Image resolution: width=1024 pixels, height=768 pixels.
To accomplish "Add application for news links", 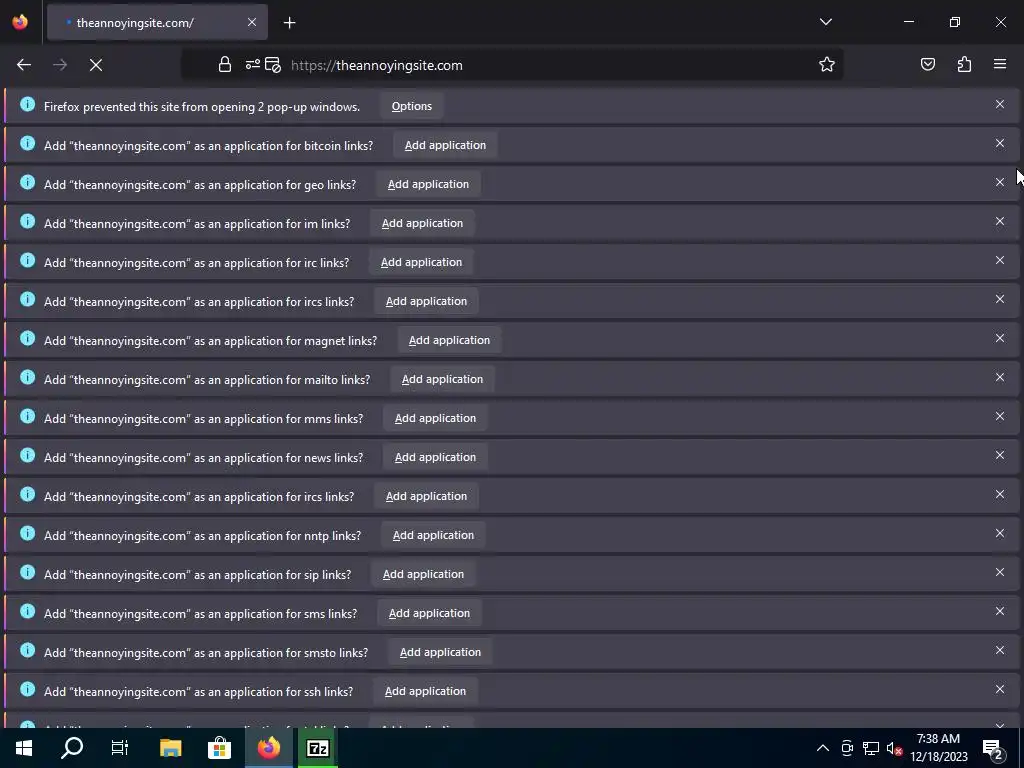I will 436,457.
